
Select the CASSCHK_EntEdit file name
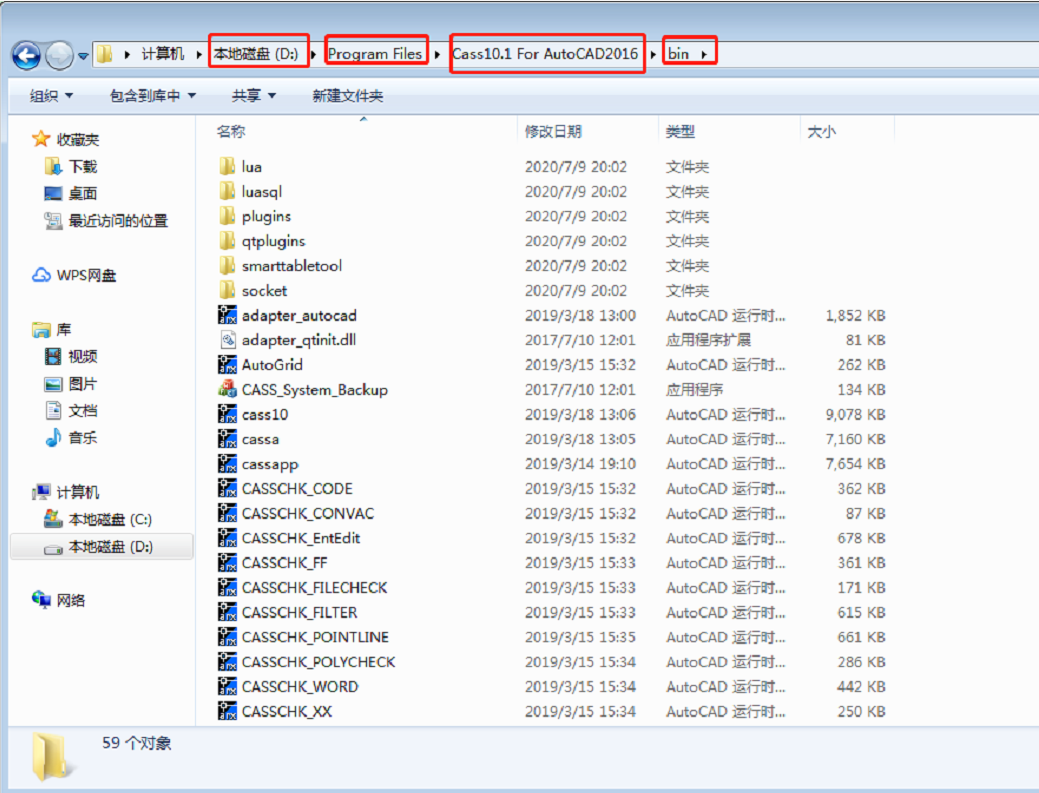[x=301, y=538]
